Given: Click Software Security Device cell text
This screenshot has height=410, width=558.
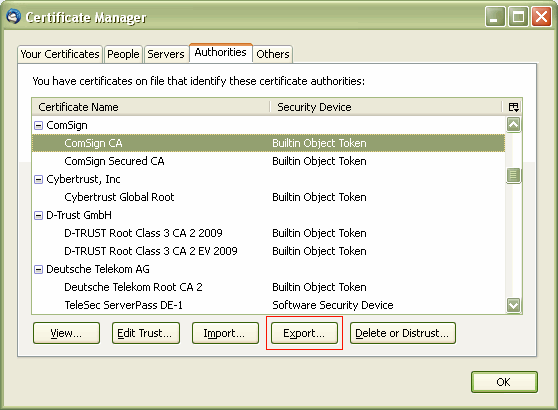Looking at the screenshot, I should click(x=333, y=305).
